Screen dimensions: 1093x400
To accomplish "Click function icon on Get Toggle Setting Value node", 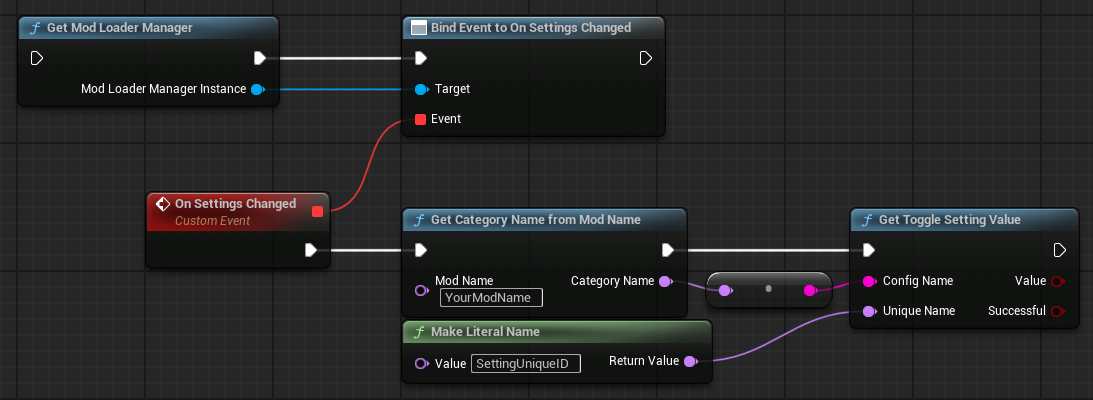I will pyautogui.click(x=867, y=220).
